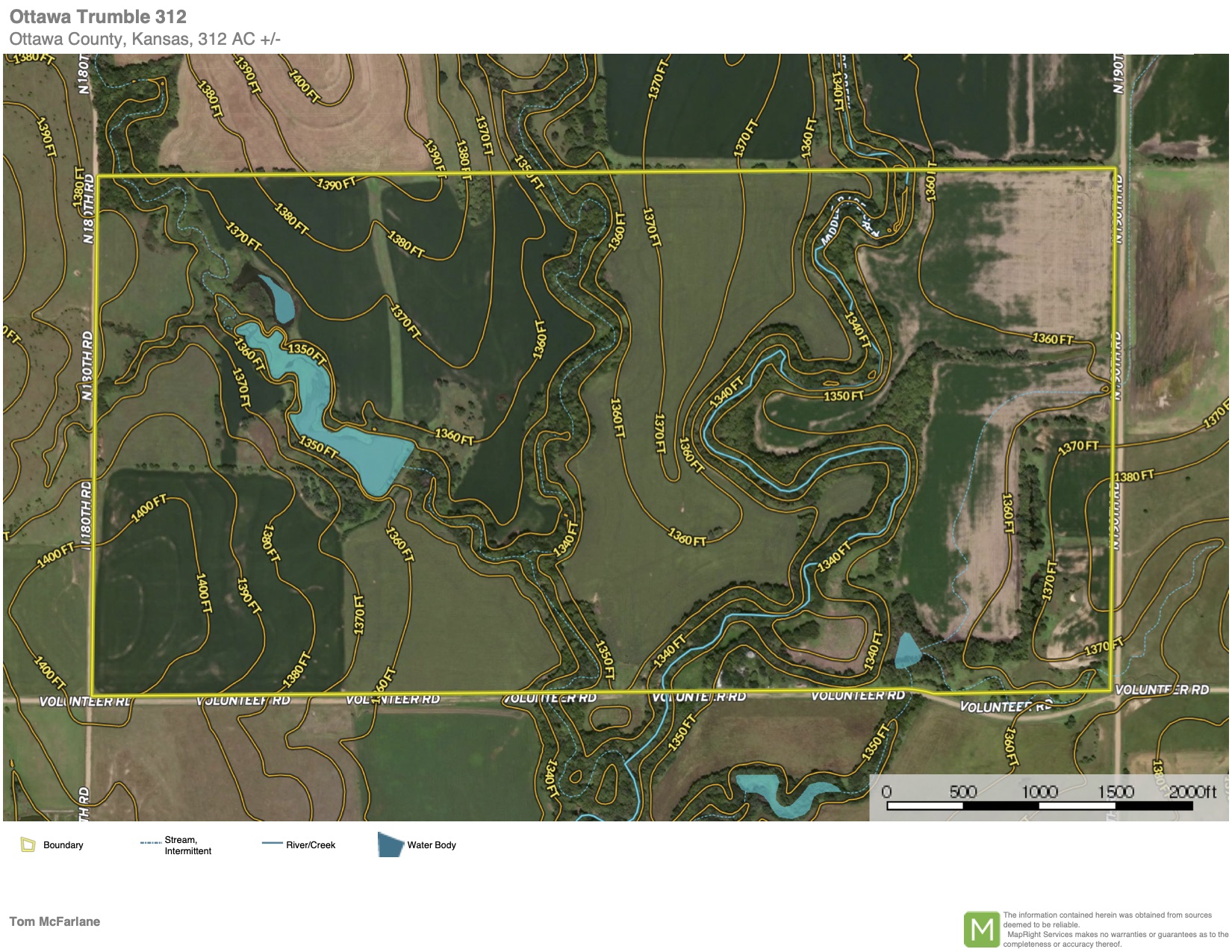This screenshot has height=952, width=1232.
Task: Click the yellow Boundary legend icon
Action: (x=28, y=844)
